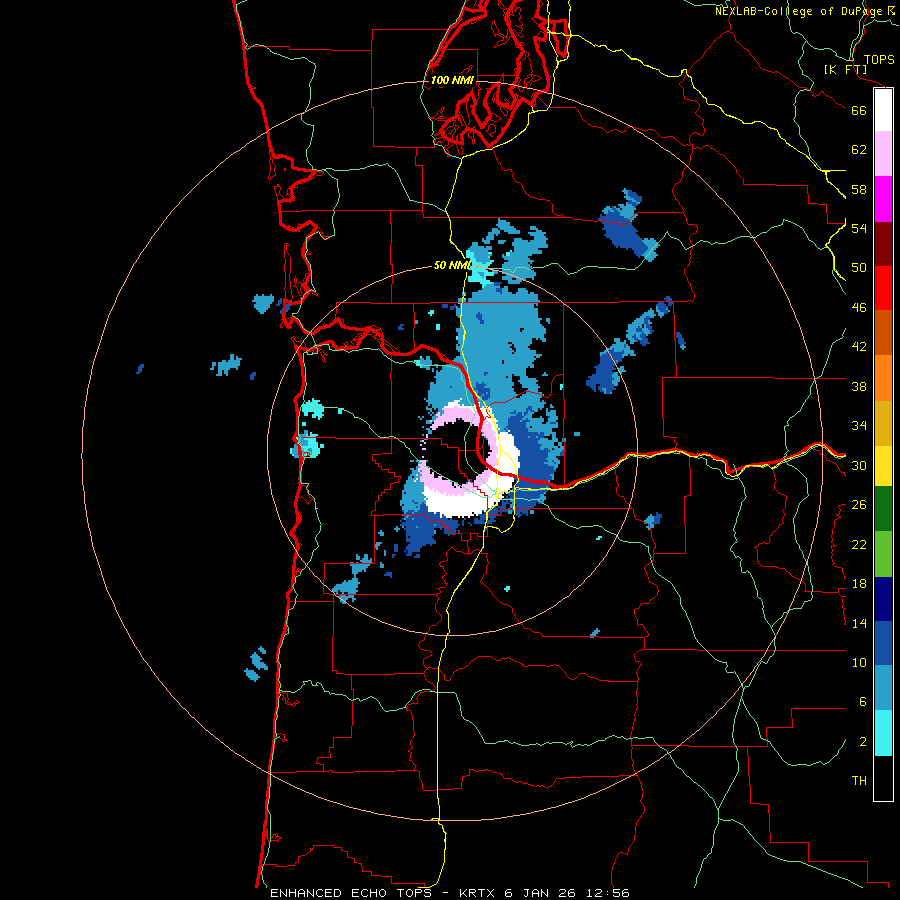Viewport: 900px width, 900px height.
Task: Click the legend value '26'
Action: (x=859, y=505)
